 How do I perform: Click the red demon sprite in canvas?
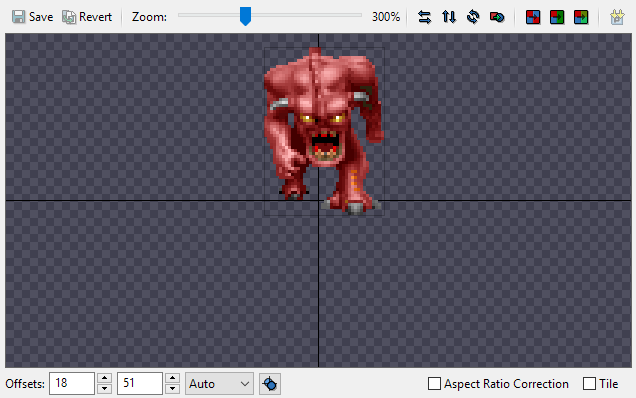[323, 131]
